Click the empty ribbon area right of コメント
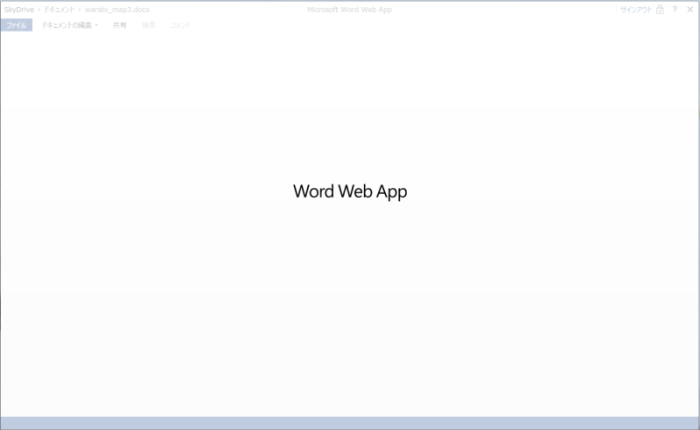This screenshot has width=700, height=430. tap(400, 24)
